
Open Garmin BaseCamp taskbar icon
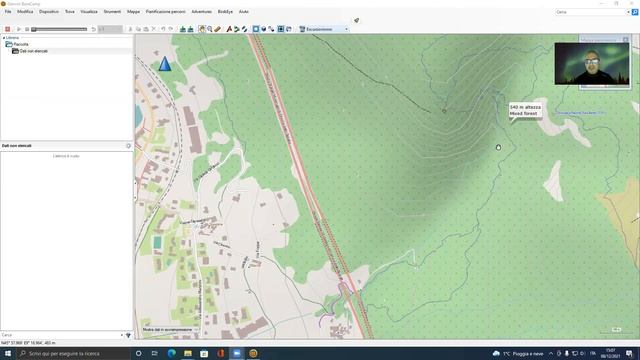(253, 353)
